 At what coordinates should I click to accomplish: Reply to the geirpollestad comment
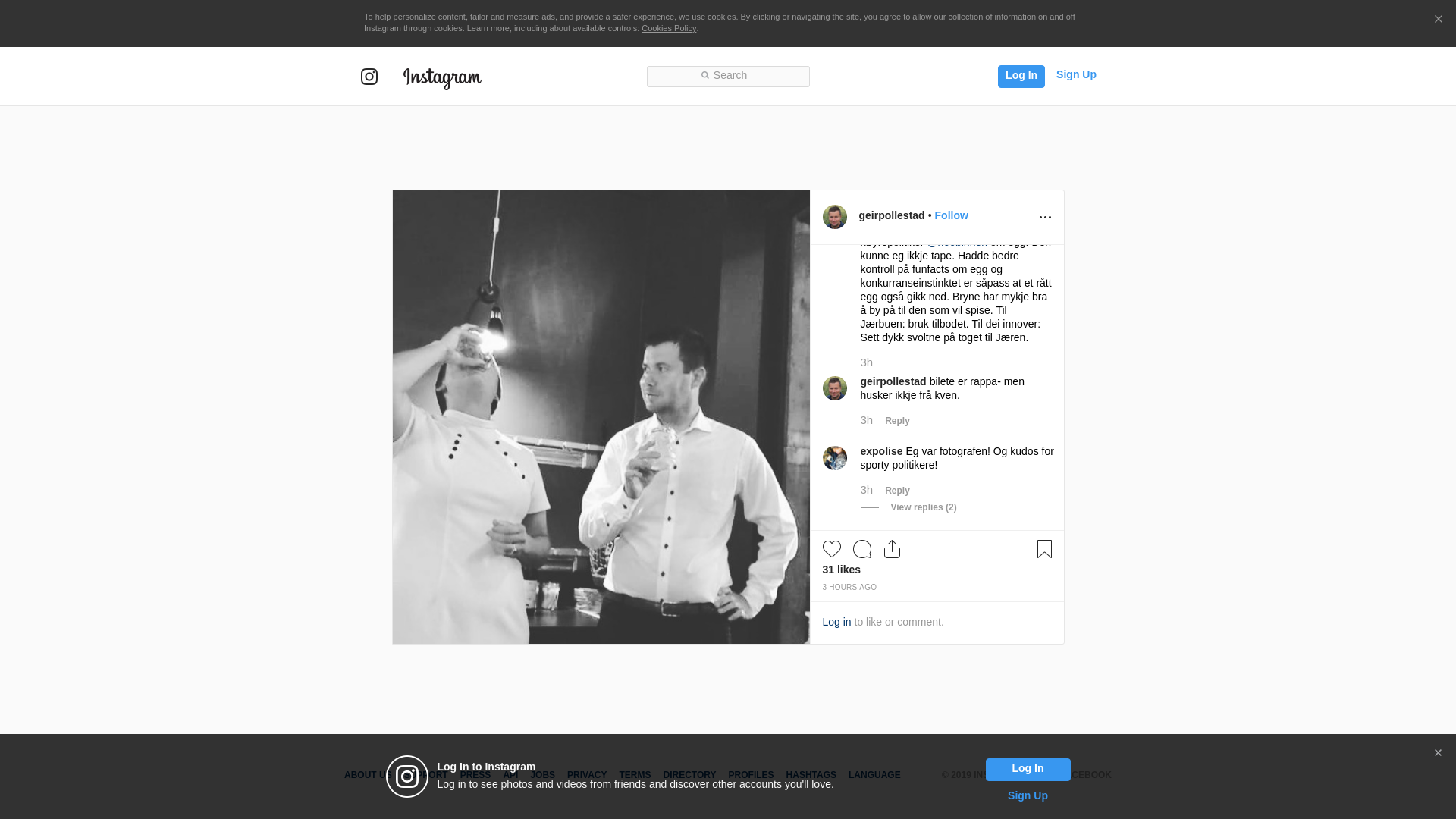click(x=897, y=421)
